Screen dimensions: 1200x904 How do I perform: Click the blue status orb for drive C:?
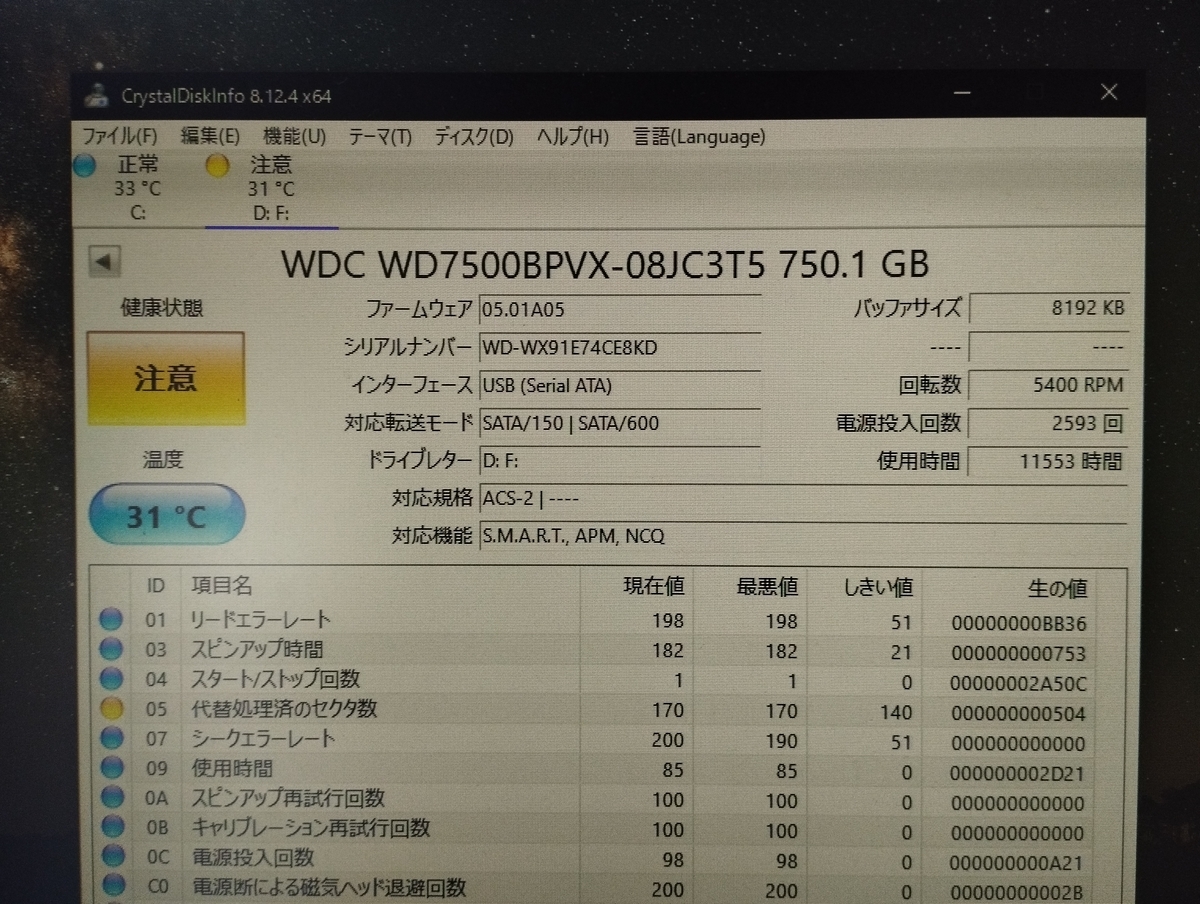tap(85, 165)
